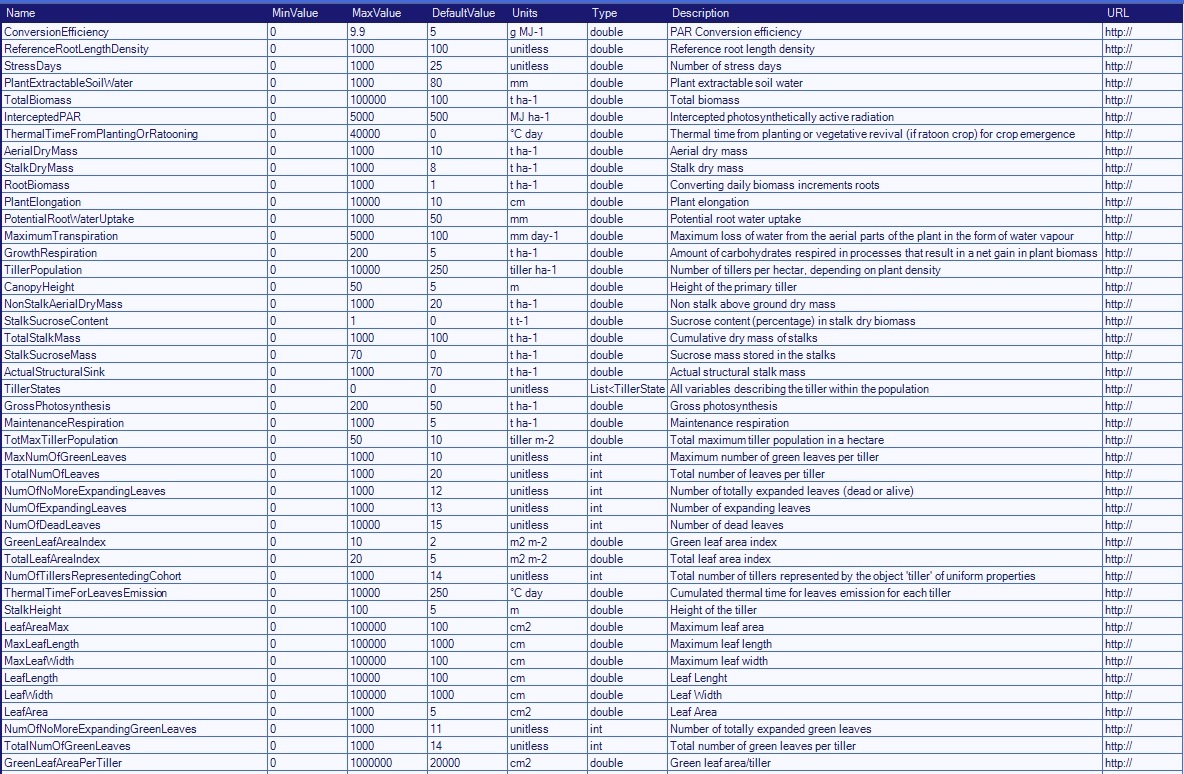Select the ActualStructuralSink name cell
The image size is (1184, 774).
pyautogui.click(x=134, y=372)
